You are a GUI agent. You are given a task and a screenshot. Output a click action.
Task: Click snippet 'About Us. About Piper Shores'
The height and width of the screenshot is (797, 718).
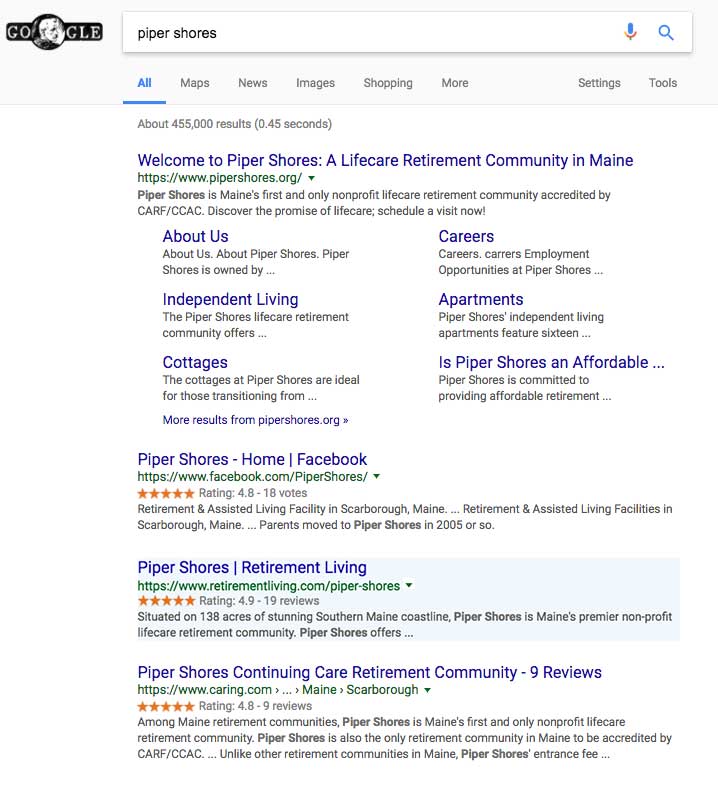click(256, 262)
